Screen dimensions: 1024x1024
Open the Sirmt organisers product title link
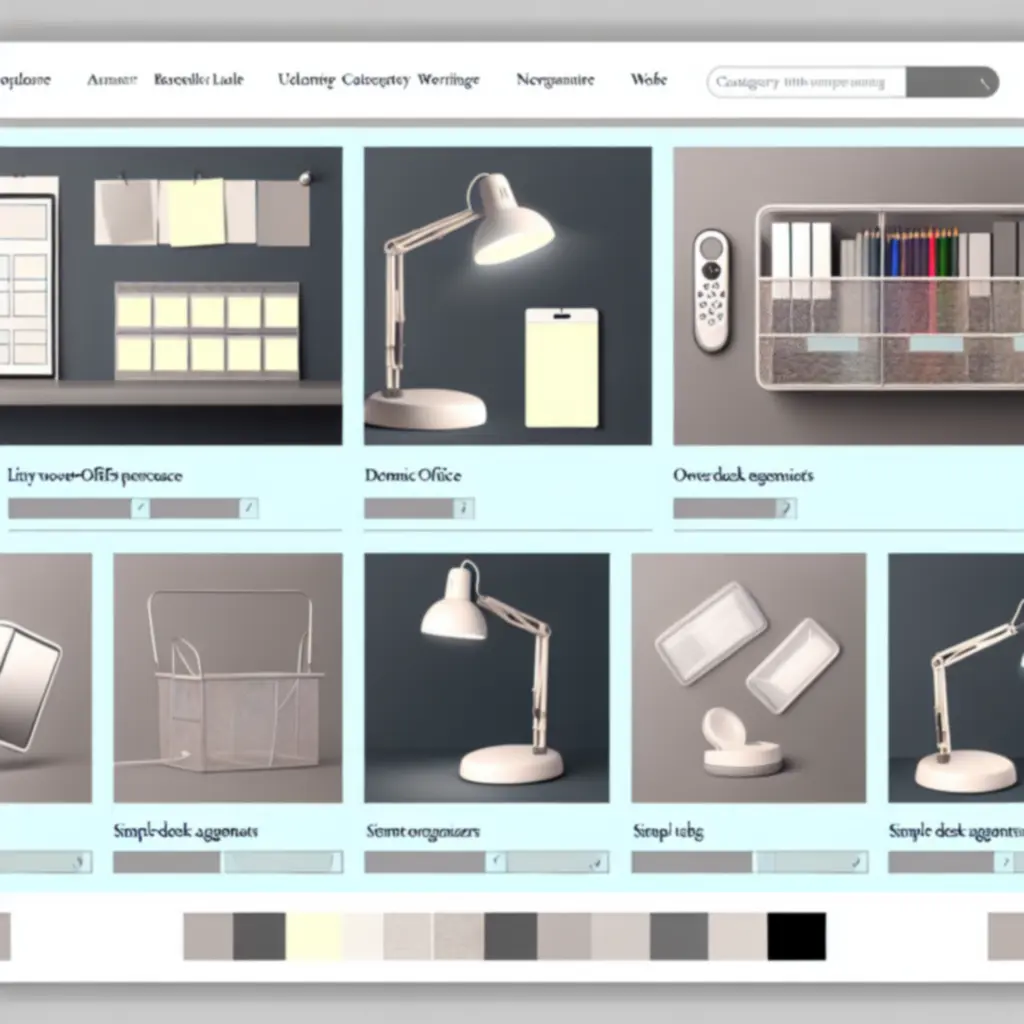coord(422,831)
